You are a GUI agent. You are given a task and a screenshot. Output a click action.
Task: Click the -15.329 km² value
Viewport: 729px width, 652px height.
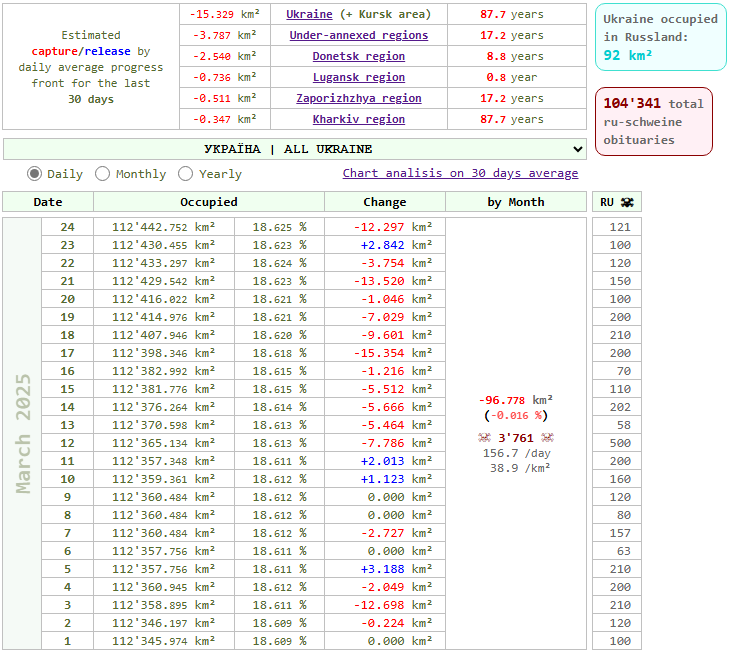pyautogui.click(x=225, y=14)
